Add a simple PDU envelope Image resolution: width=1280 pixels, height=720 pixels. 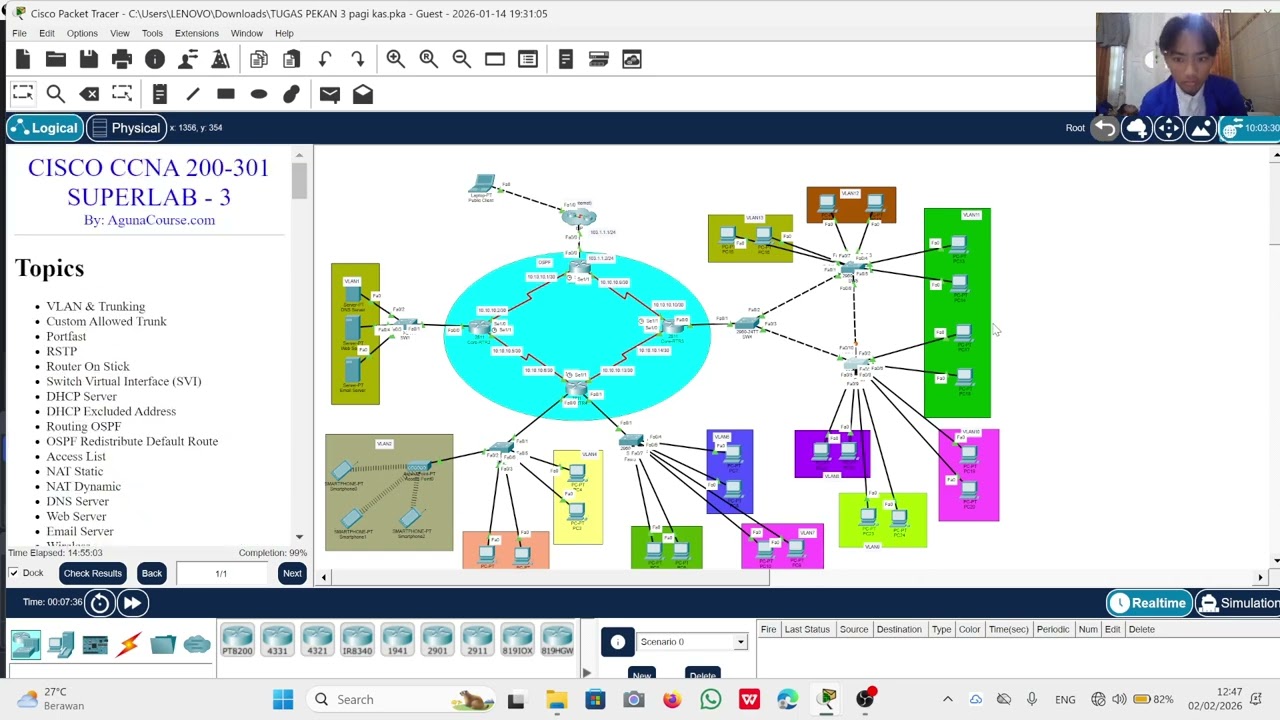pyautogui.click(x=330, y=94)
